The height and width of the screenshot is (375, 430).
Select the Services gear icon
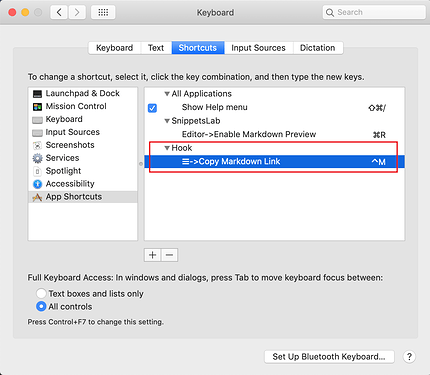[x=37, y=158]
